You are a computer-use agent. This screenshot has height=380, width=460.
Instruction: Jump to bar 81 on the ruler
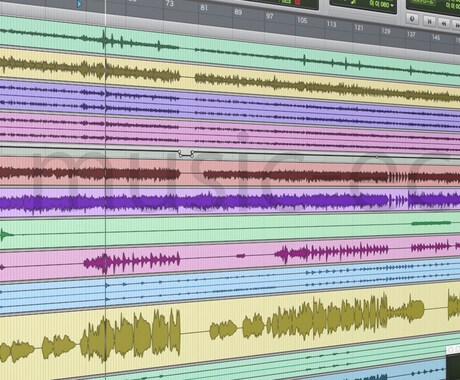(204, 8)
